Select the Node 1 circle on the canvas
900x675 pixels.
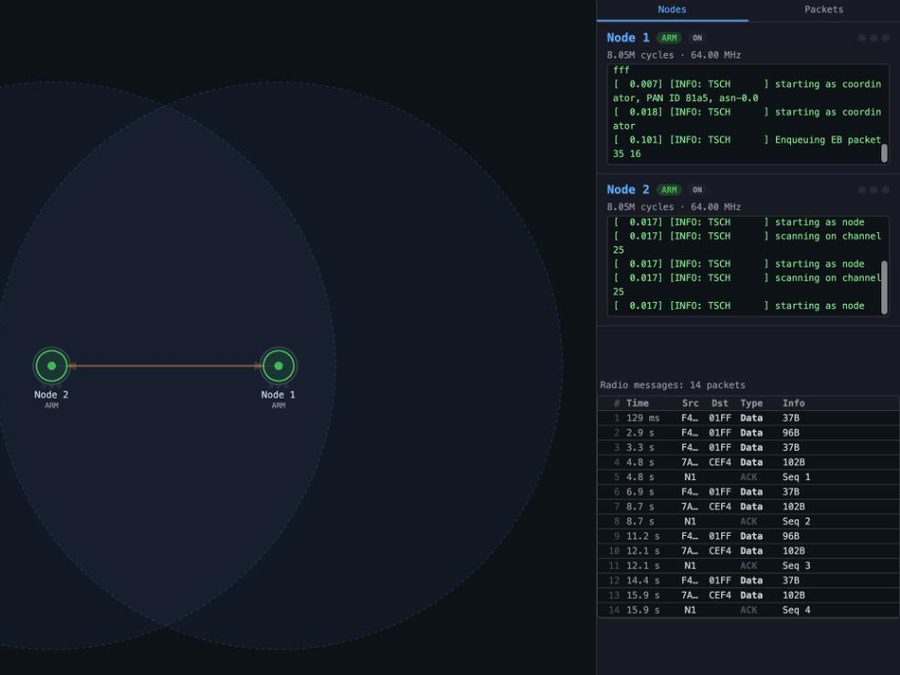pyautogui.click(x=278, y=366)
